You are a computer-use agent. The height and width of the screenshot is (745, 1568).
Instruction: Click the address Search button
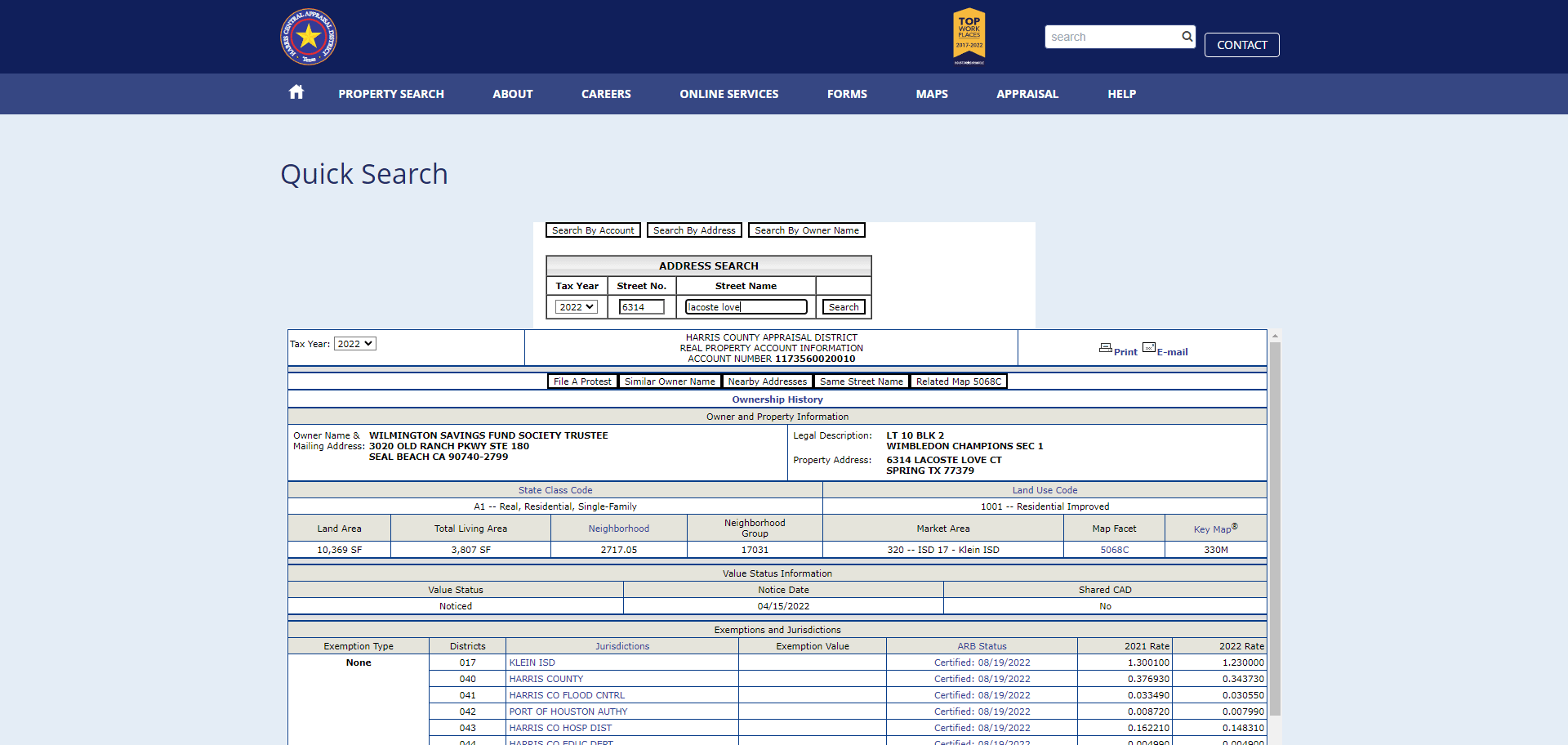click(x=844, y=307)
